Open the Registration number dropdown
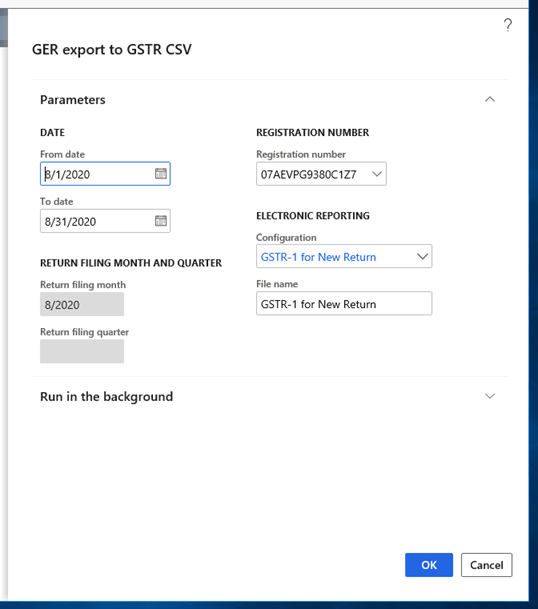Screen dimensions: 538x609 click(x=377, y=174)
